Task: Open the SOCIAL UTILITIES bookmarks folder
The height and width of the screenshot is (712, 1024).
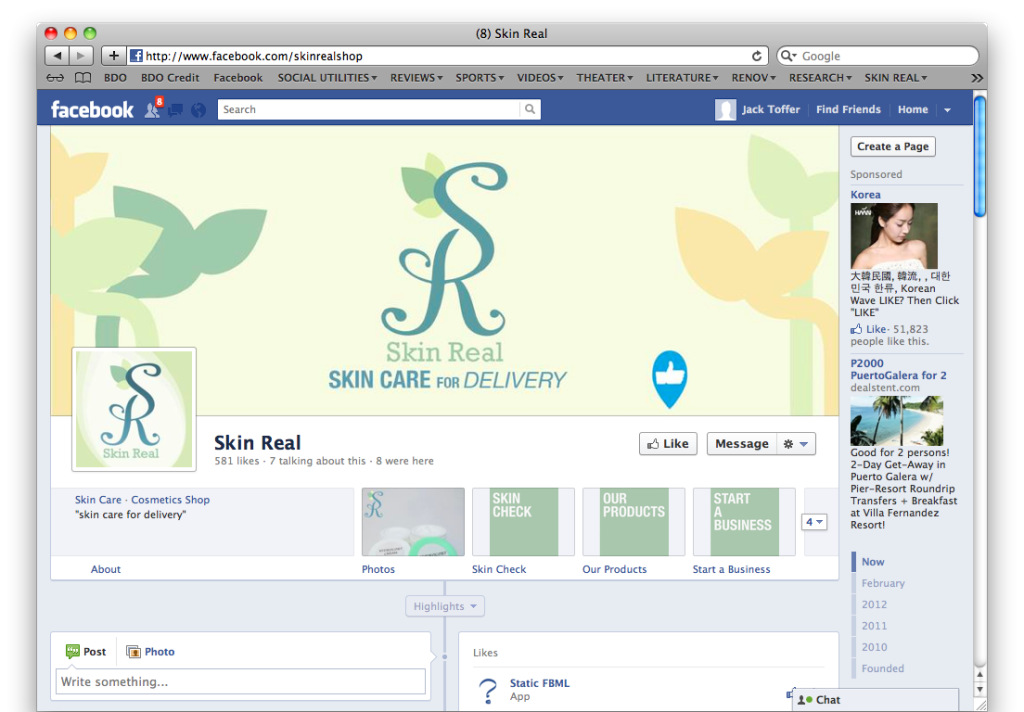Action: (x=327, y=78)
